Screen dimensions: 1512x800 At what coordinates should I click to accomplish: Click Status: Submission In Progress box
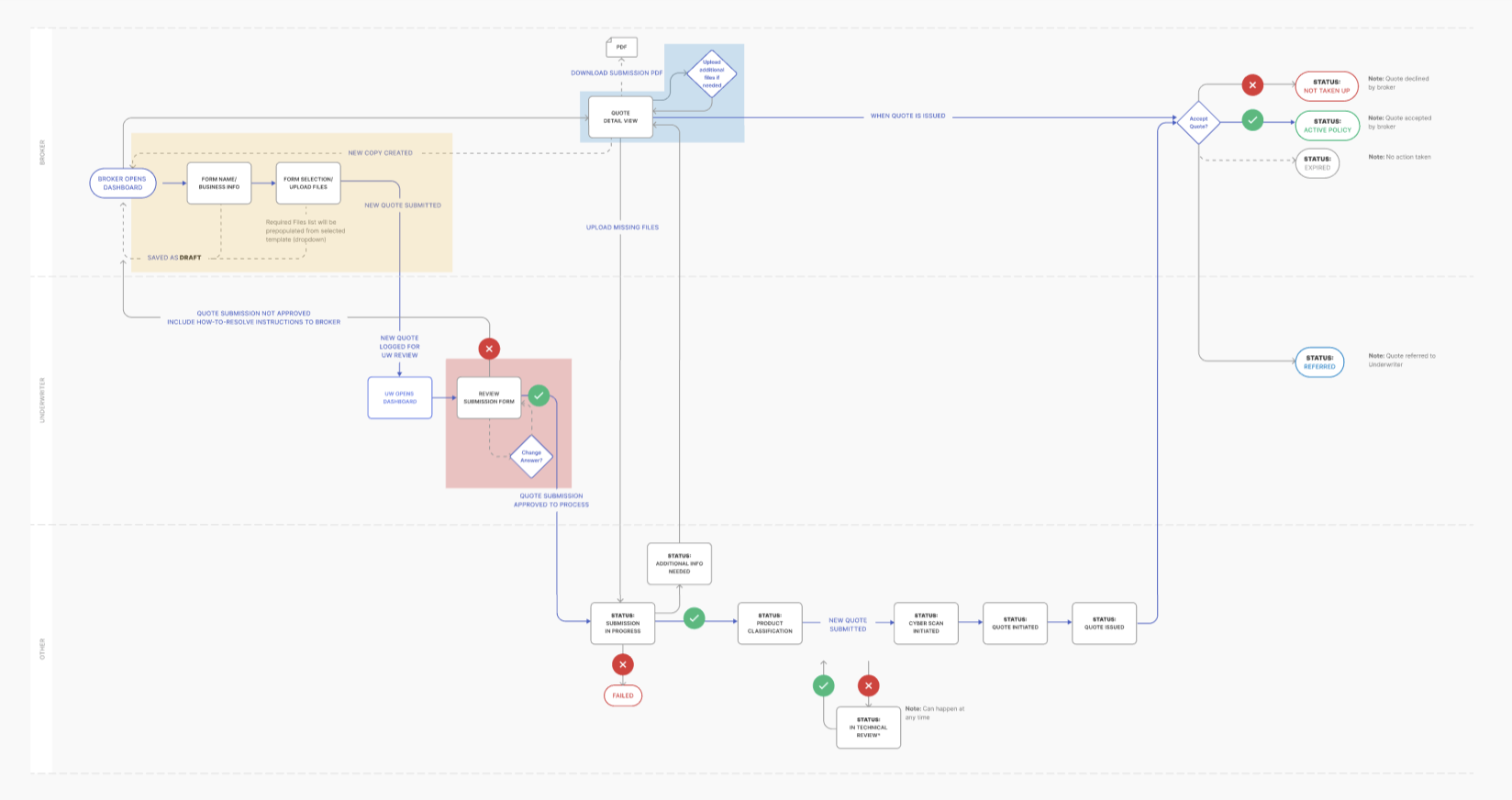[x=623, y=623]
